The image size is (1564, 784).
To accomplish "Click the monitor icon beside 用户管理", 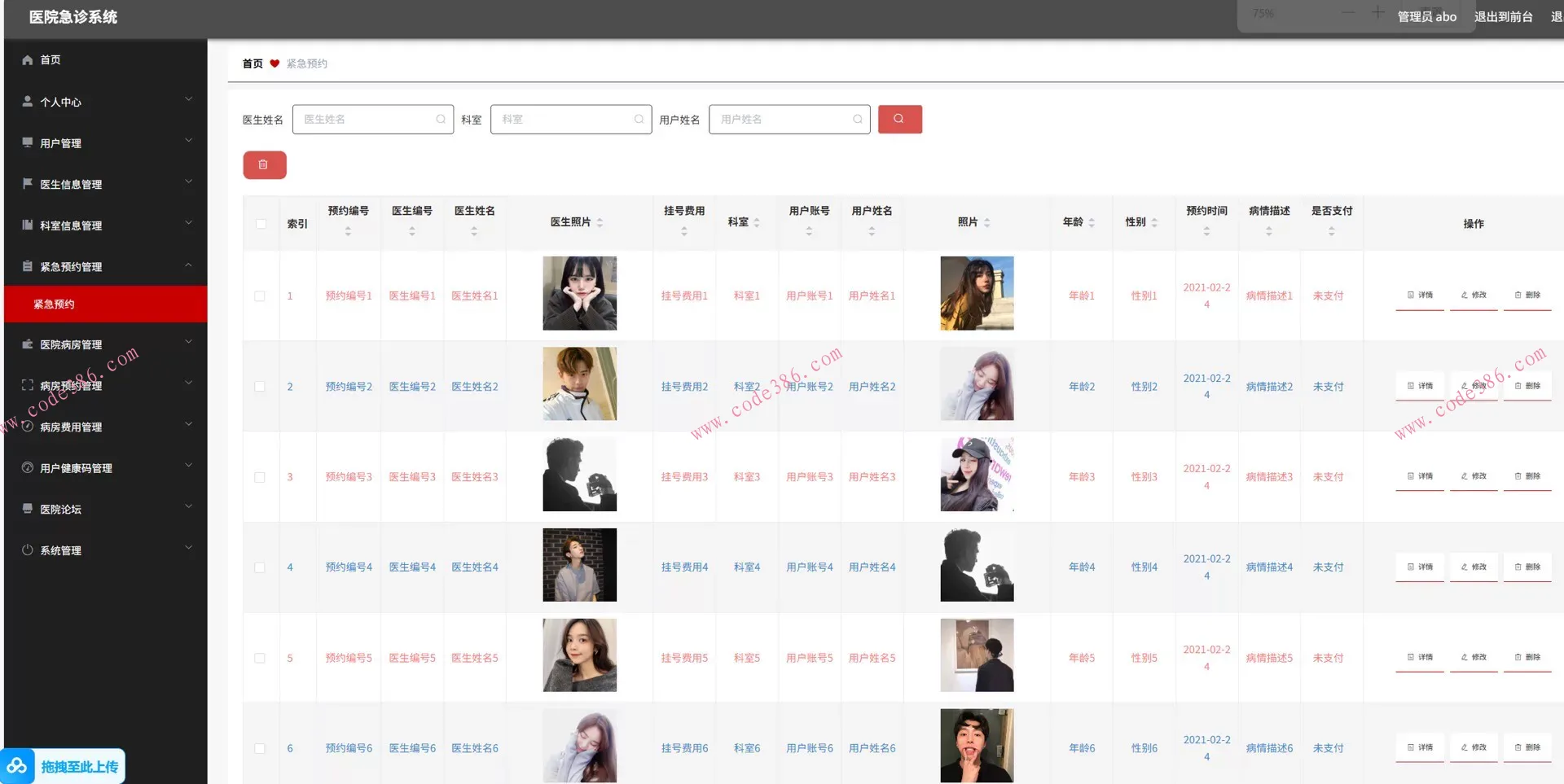I will [28, 142].
